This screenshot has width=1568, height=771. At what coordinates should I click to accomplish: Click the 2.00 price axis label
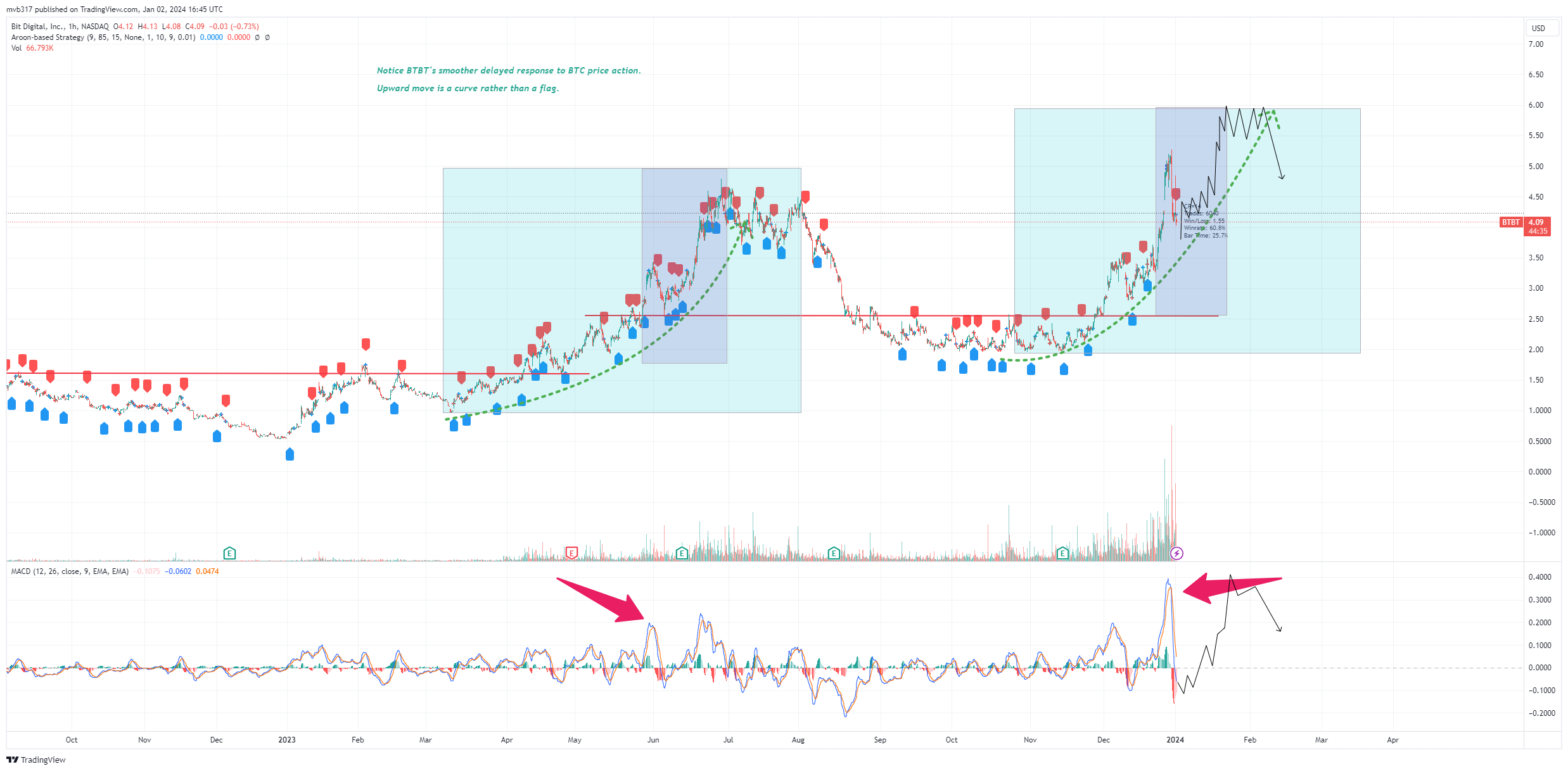point(1536,350)
